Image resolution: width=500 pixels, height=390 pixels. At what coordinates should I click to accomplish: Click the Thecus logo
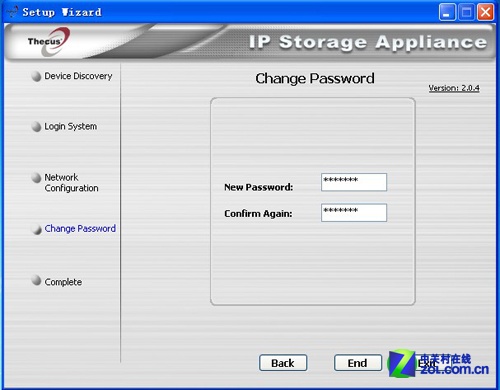(49, 41)
